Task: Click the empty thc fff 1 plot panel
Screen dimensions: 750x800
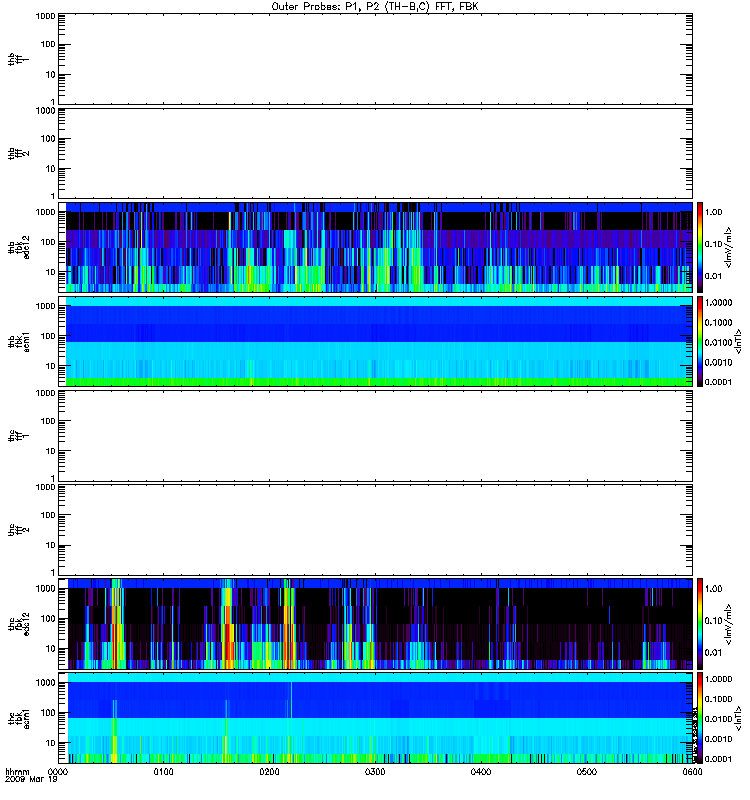Action: [376, 436]
